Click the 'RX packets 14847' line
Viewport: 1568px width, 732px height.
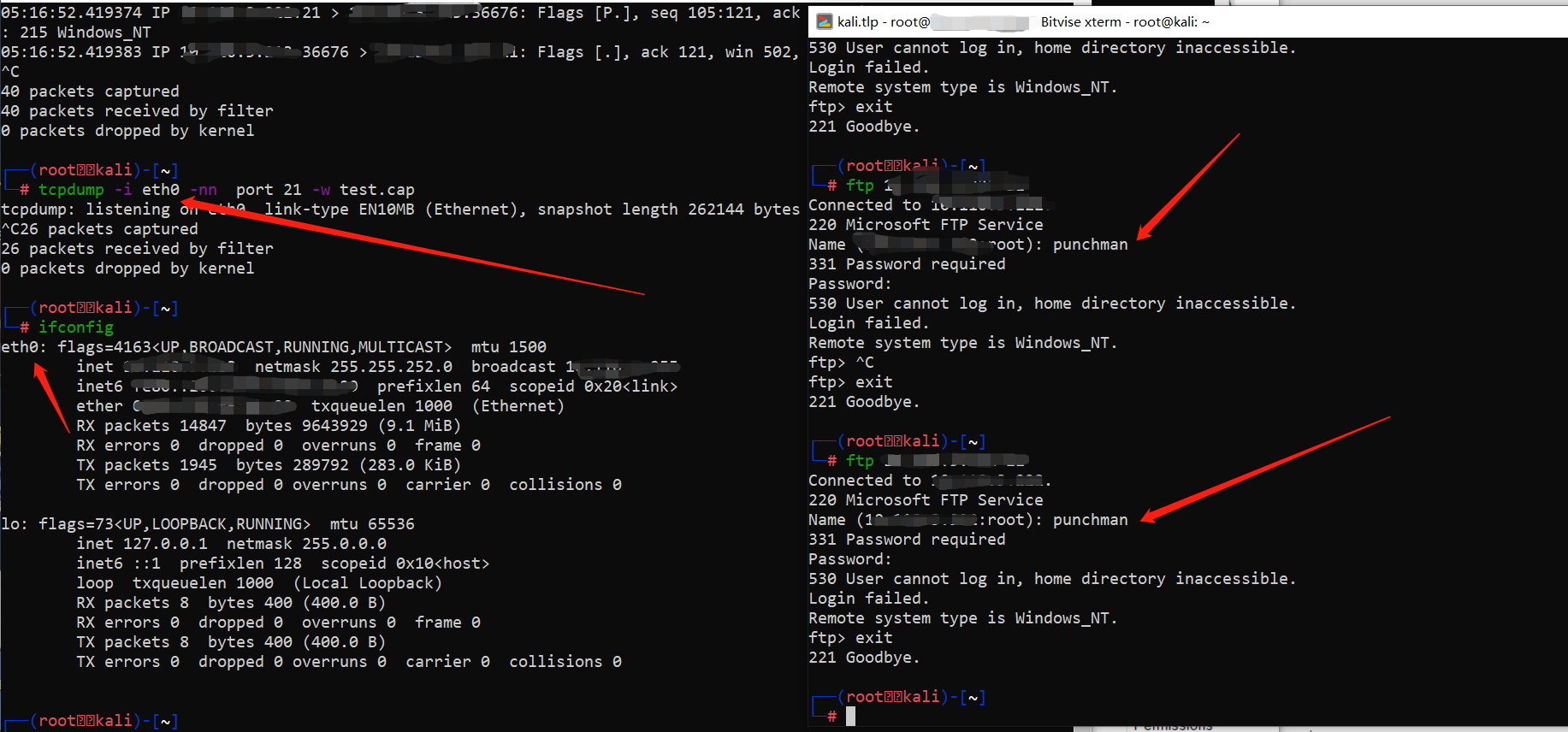point(269,426)
